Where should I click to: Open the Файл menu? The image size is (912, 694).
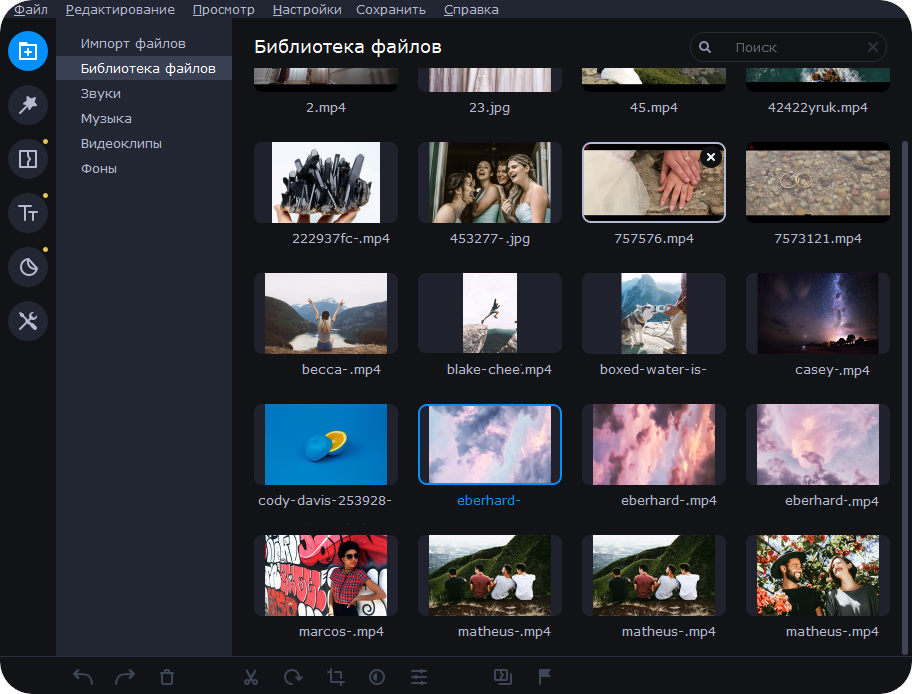(31, 10)
